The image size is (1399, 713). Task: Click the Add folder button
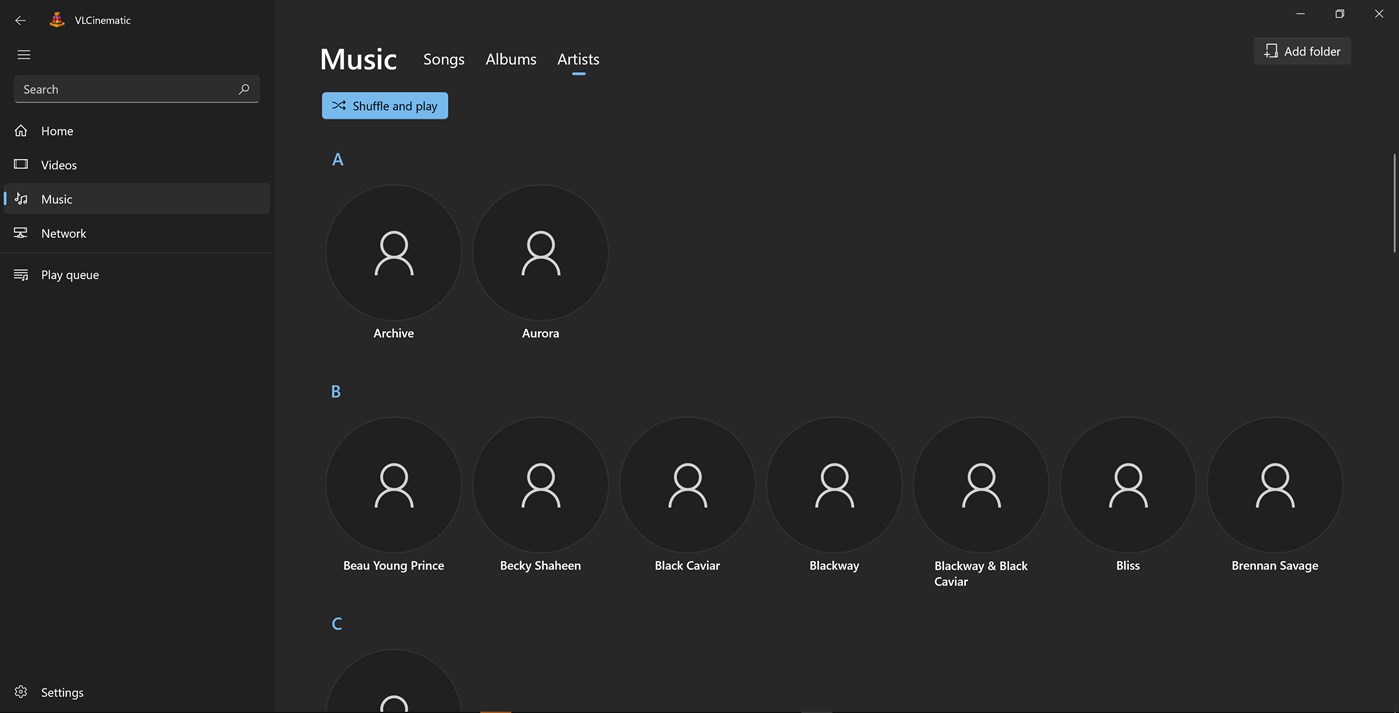coord(1301,50)
